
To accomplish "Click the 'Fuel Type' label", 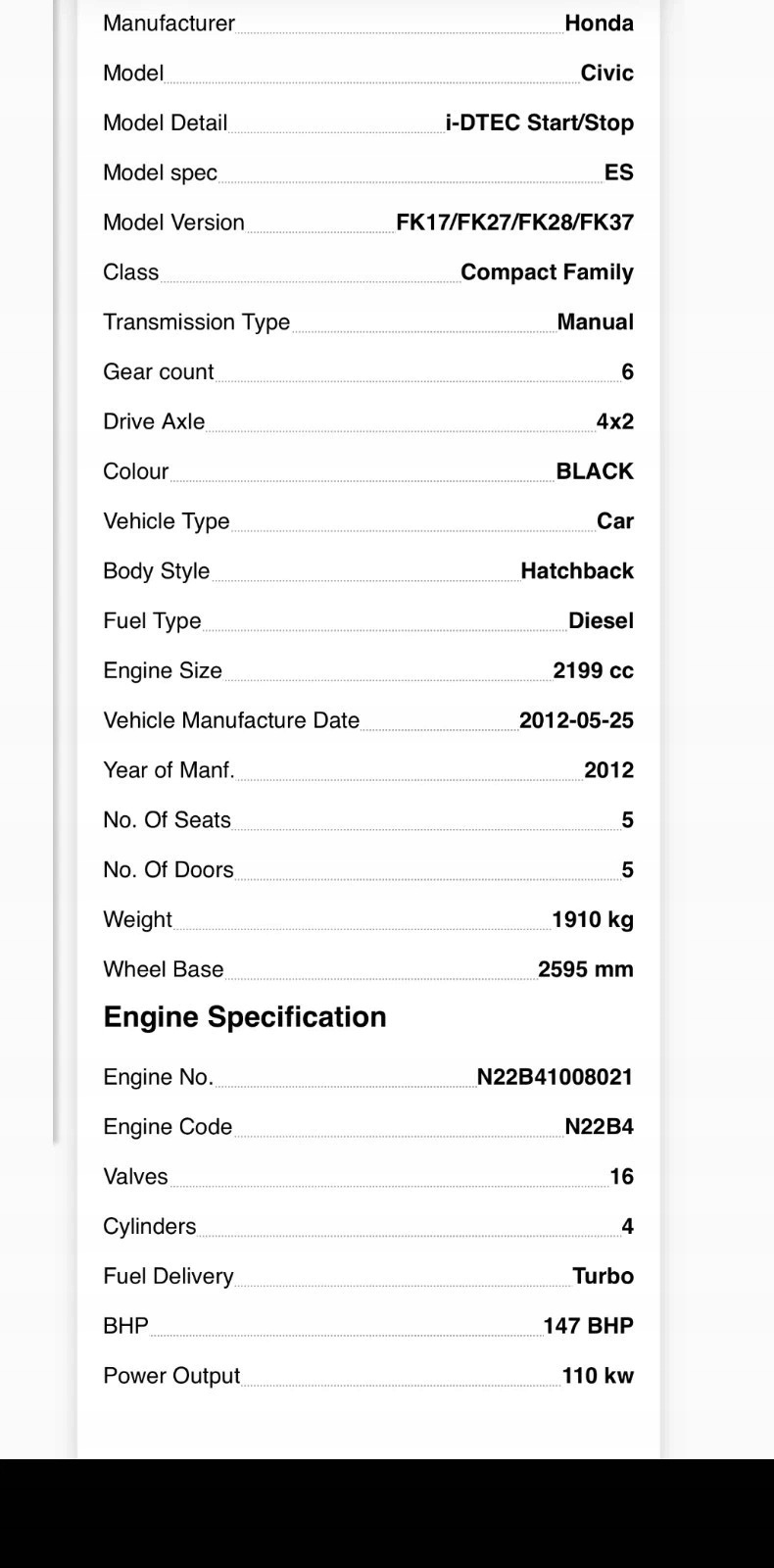I will point(152,621).
